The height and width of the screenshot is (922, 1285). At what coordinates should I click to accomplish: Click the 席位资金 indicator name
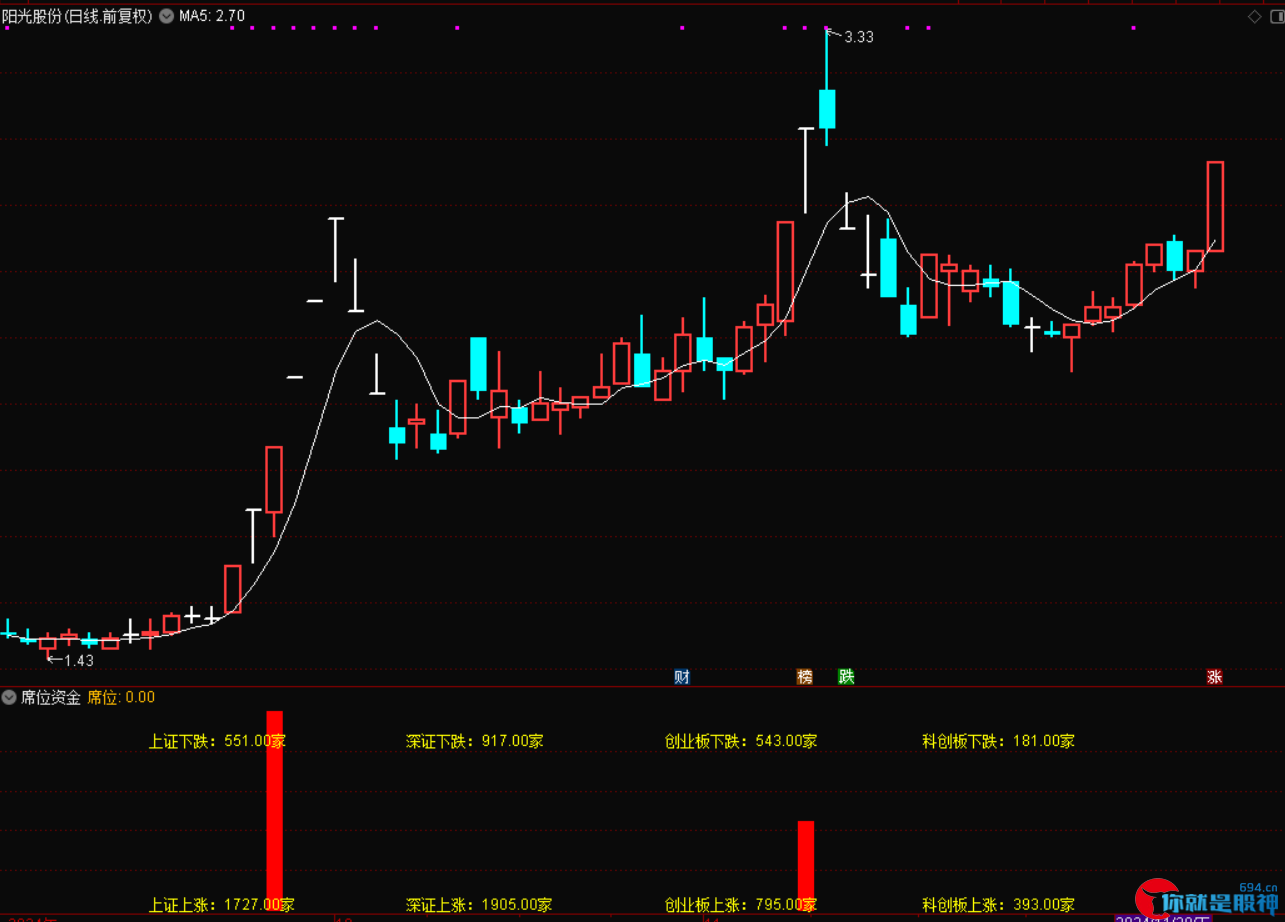click(51, 697)
